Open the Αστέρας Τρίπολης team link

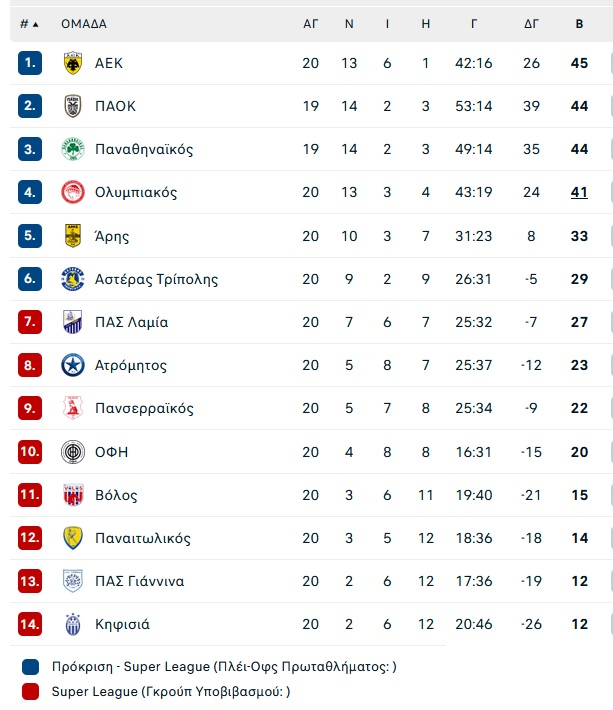[x=156, y=279]
